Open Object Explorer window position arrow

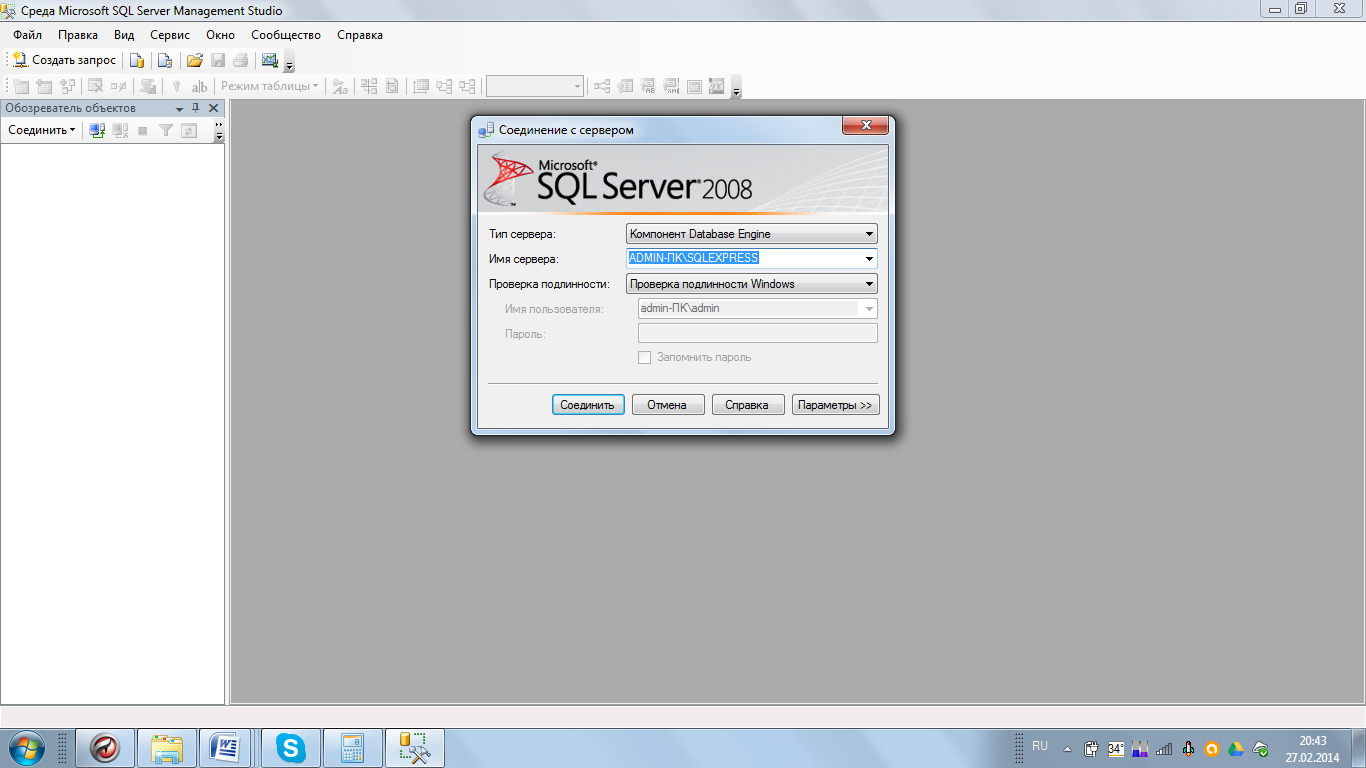[x=179, y=108]
